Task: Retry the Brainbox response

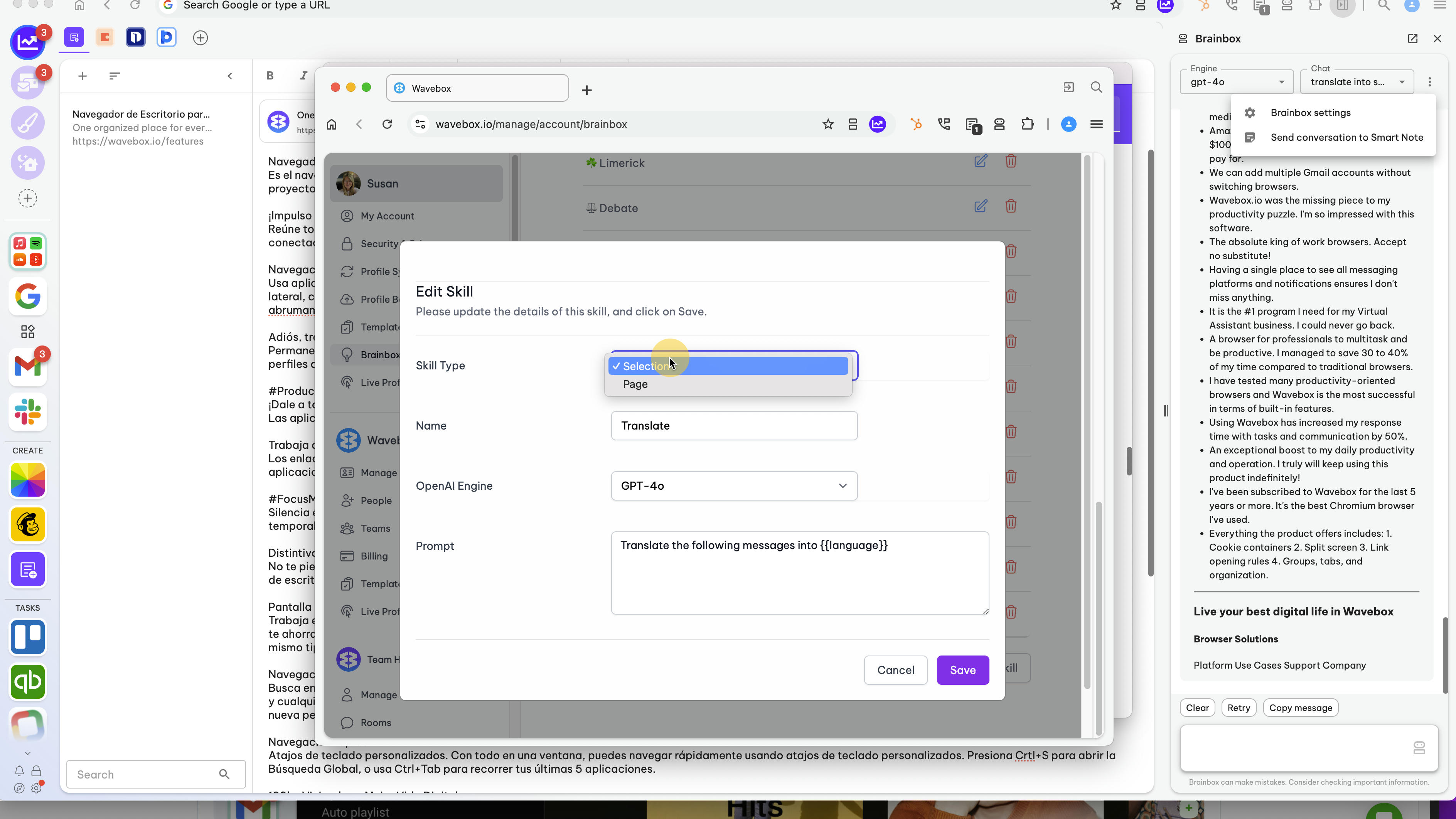Action: pyautogui.click(x=1239, y=708)
